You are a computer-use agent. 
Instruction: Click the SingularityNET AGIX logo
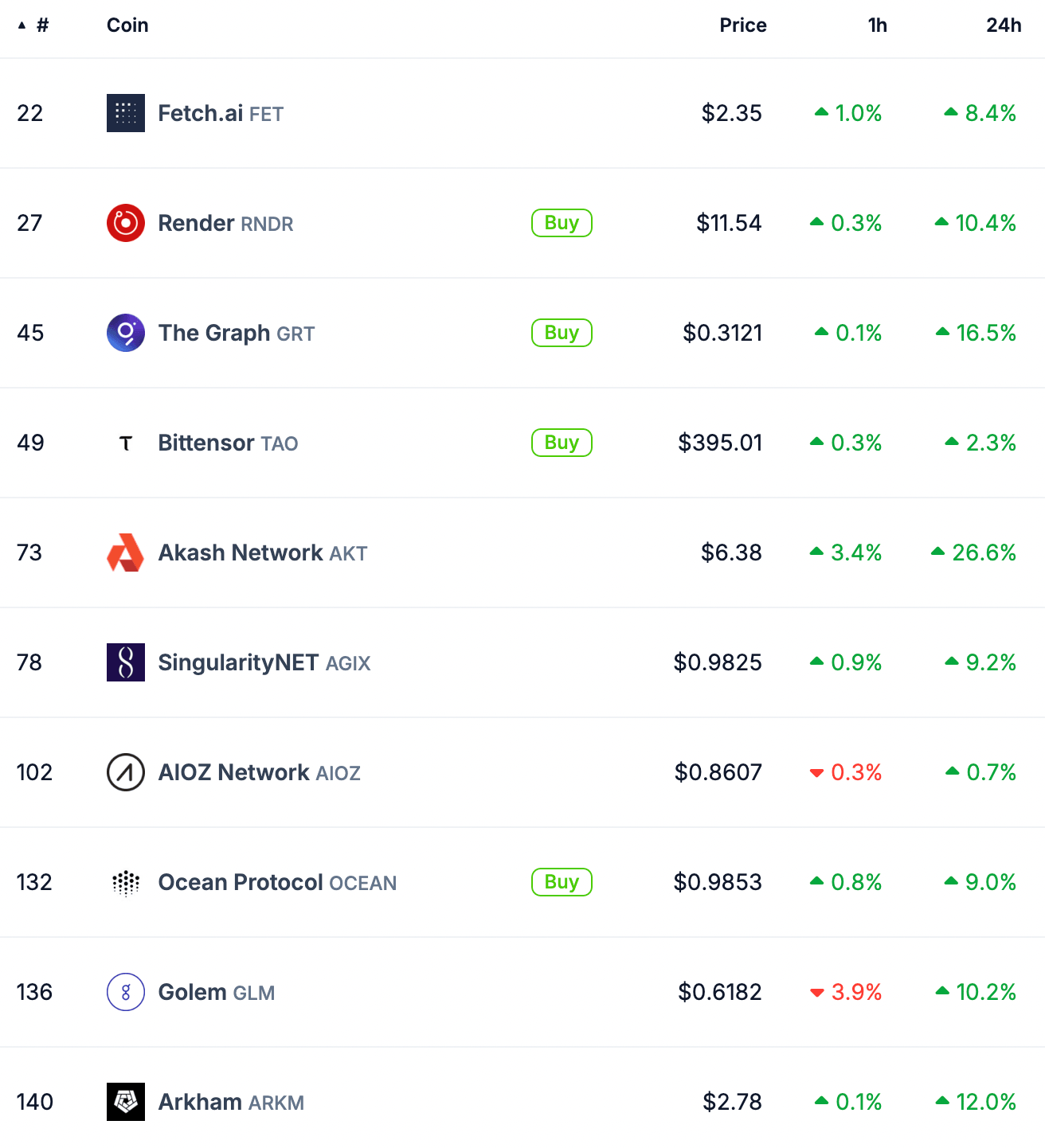click(125, 662)
